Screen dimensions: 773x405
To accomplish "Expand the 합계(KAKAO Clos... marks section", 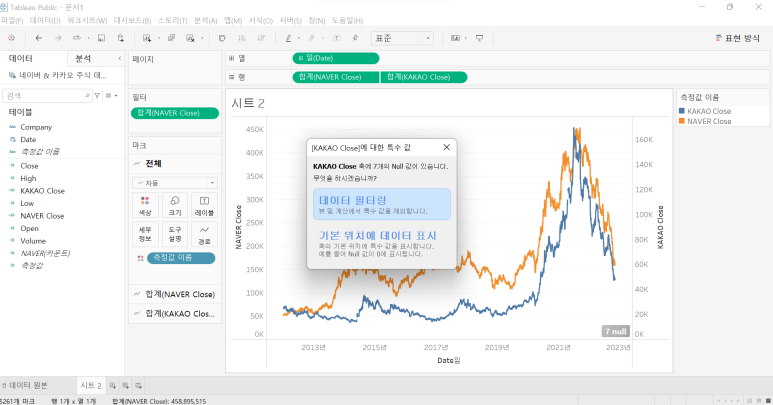I will [175, 314].
